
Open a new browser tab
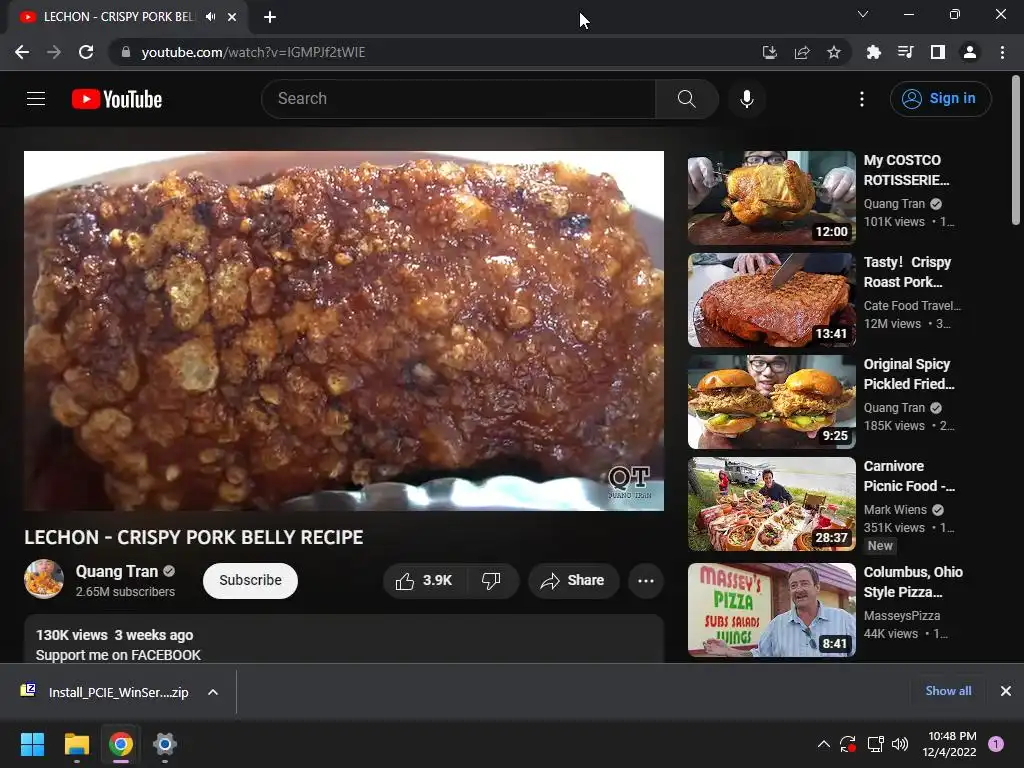point(270,17)
